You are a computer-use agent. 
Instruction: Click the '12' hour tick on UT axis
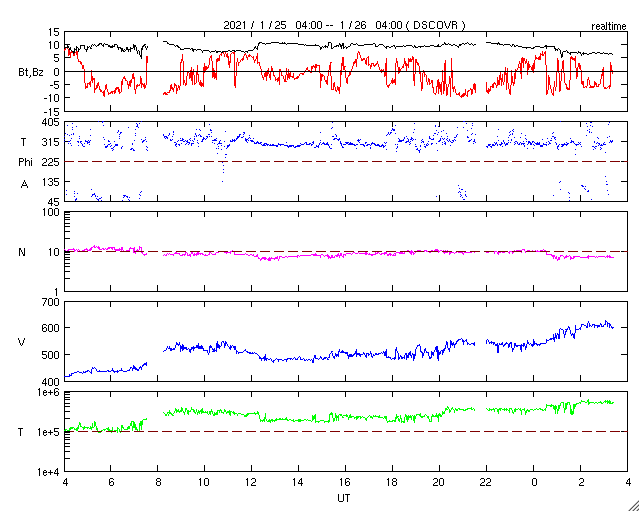tap(251, 482)
